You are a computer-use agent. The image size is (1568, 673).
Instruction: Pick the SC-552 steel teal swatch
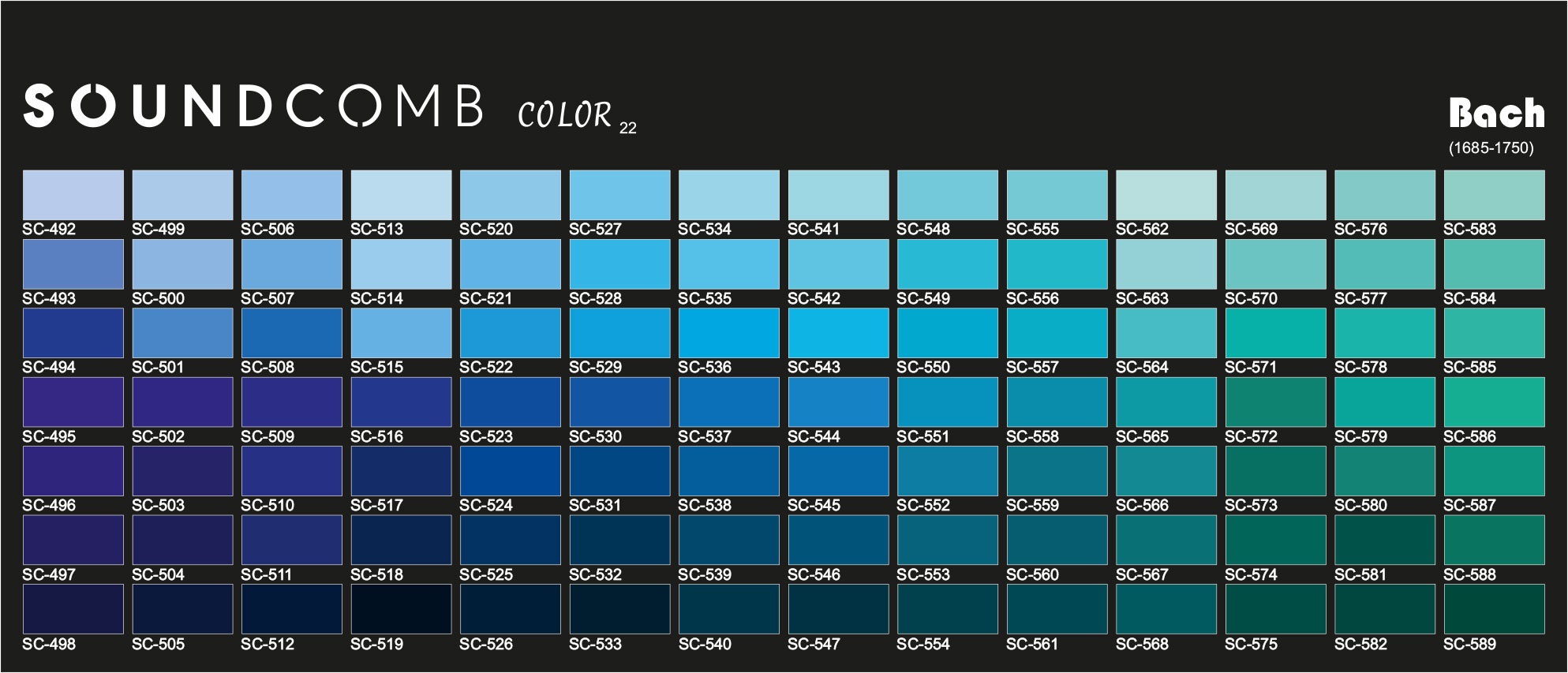947,471
